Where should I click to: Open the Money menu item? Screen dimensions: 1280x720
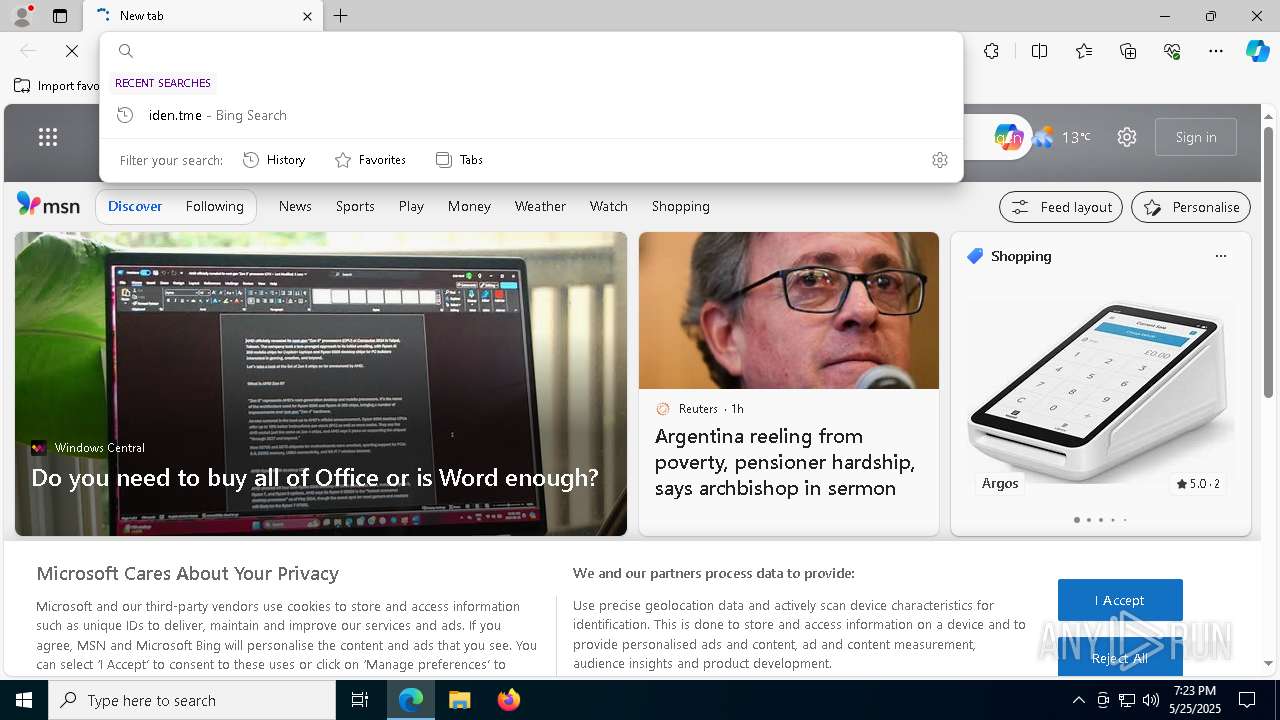(x=469, y=206)
